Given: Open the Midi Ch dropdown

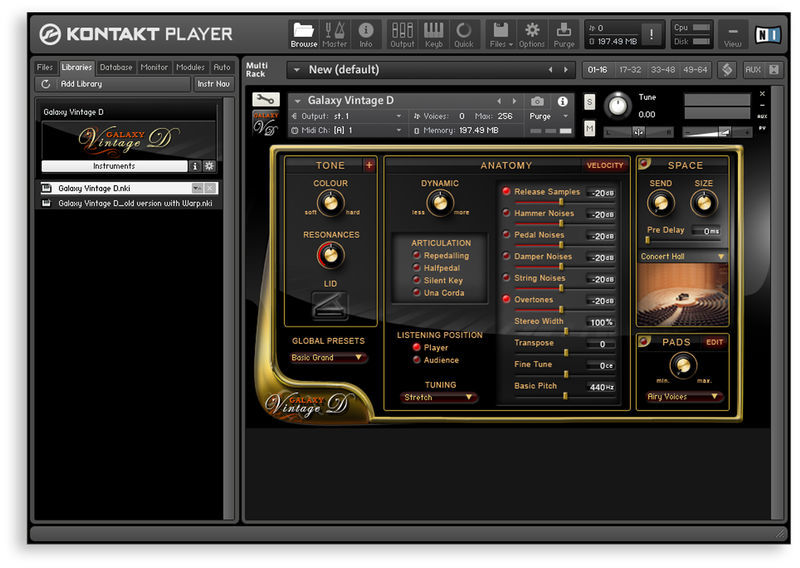Looking at the screenshot, I should 347,131.
